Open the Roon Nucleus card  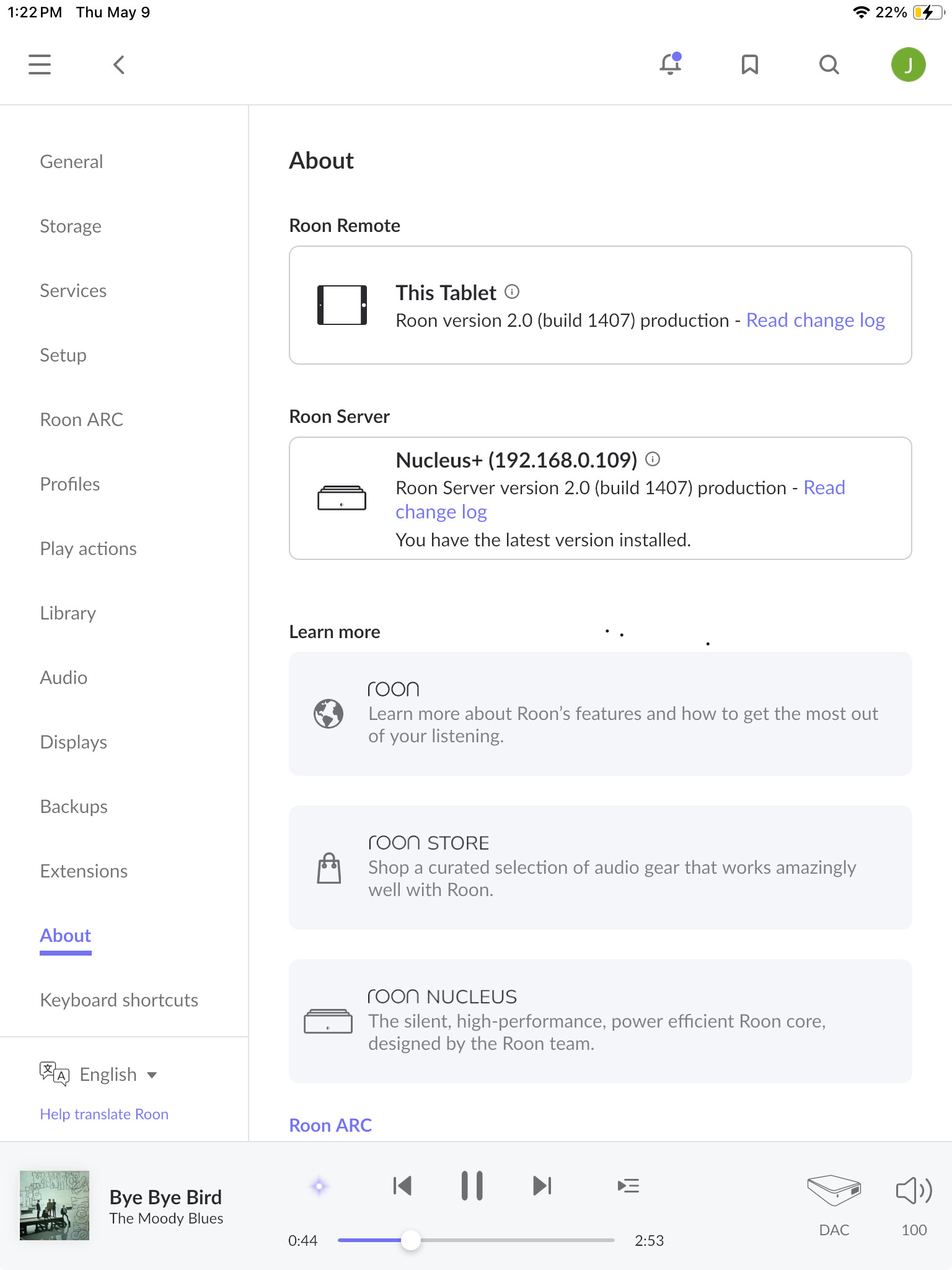600,1021
